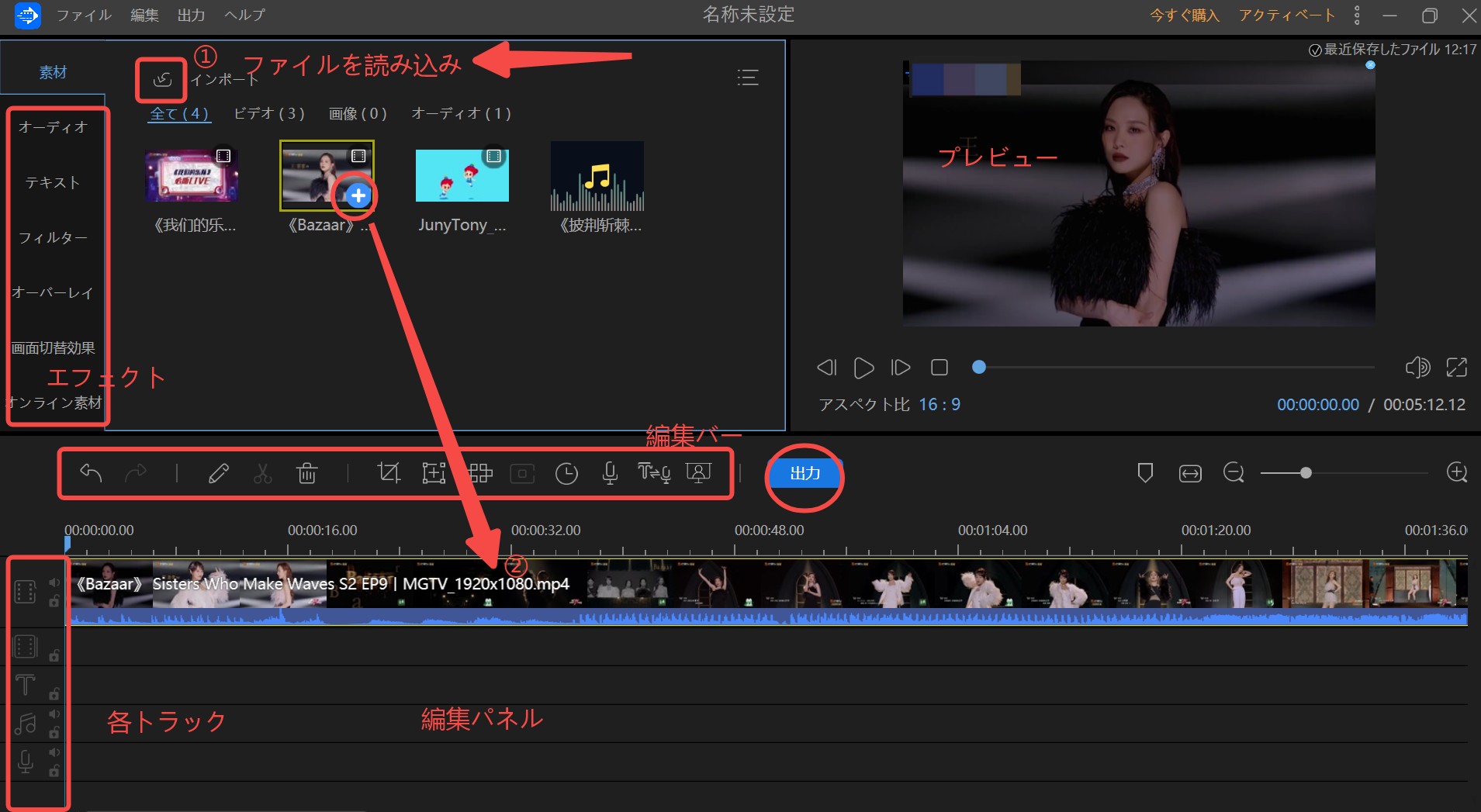Open the screen recording tool icon
The height and width of the screenshot is (812, 1481).
pyautogui.click(x=699, y=473)
